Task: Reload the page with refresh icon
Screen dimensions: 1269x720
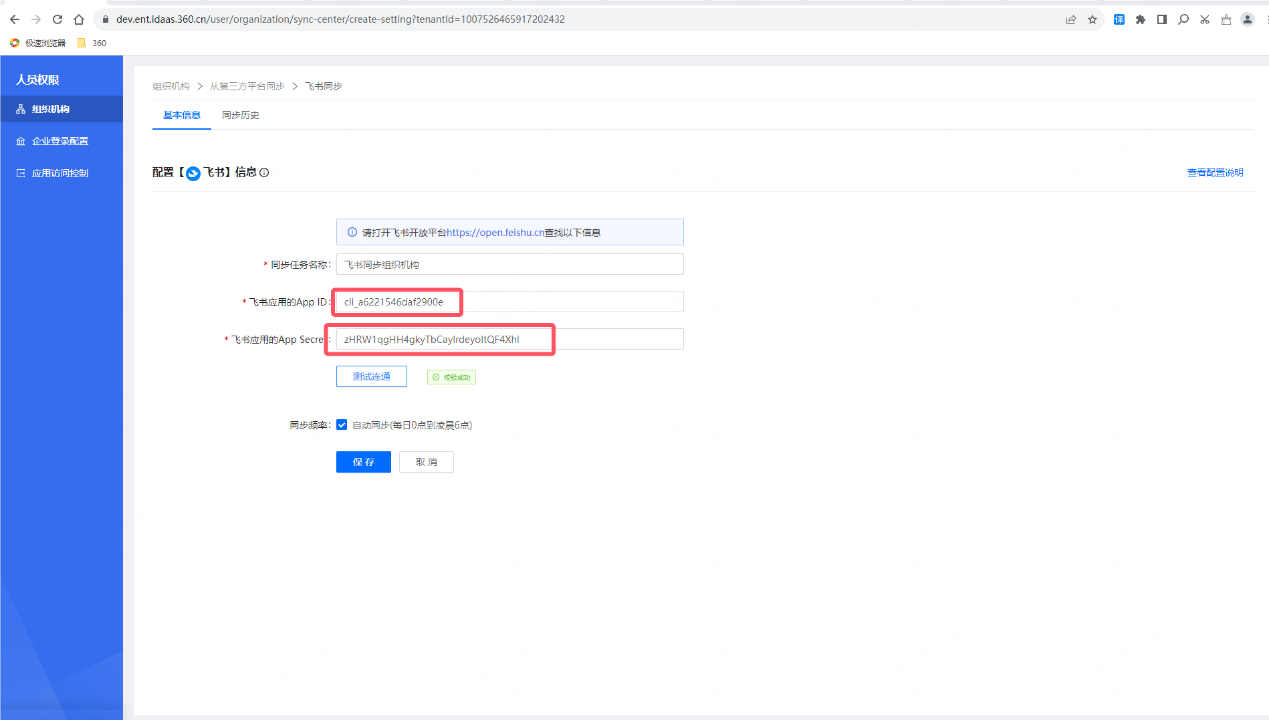Action: (x=57, y=19)
